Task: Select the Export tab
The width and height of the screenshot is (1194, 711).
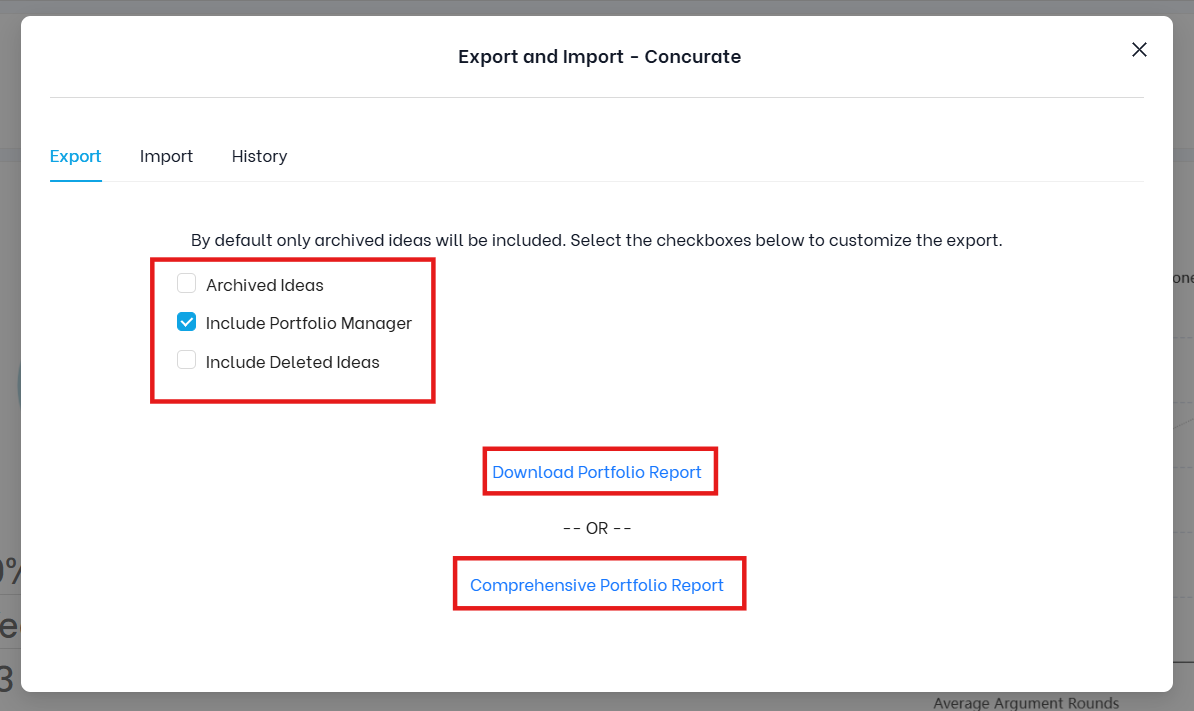Action: tap(76, 156)
